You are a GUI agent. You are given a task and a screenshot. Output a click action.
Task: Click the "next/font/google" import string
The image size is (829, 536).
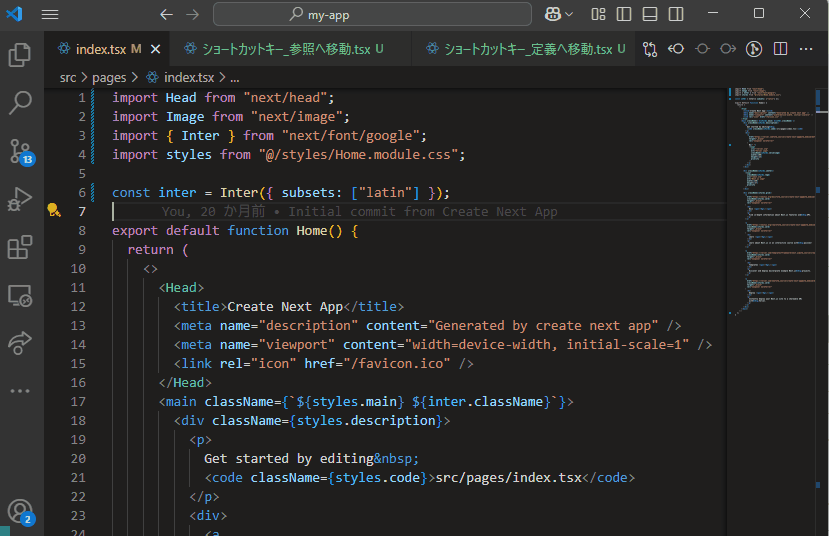[x=351, y=136]
